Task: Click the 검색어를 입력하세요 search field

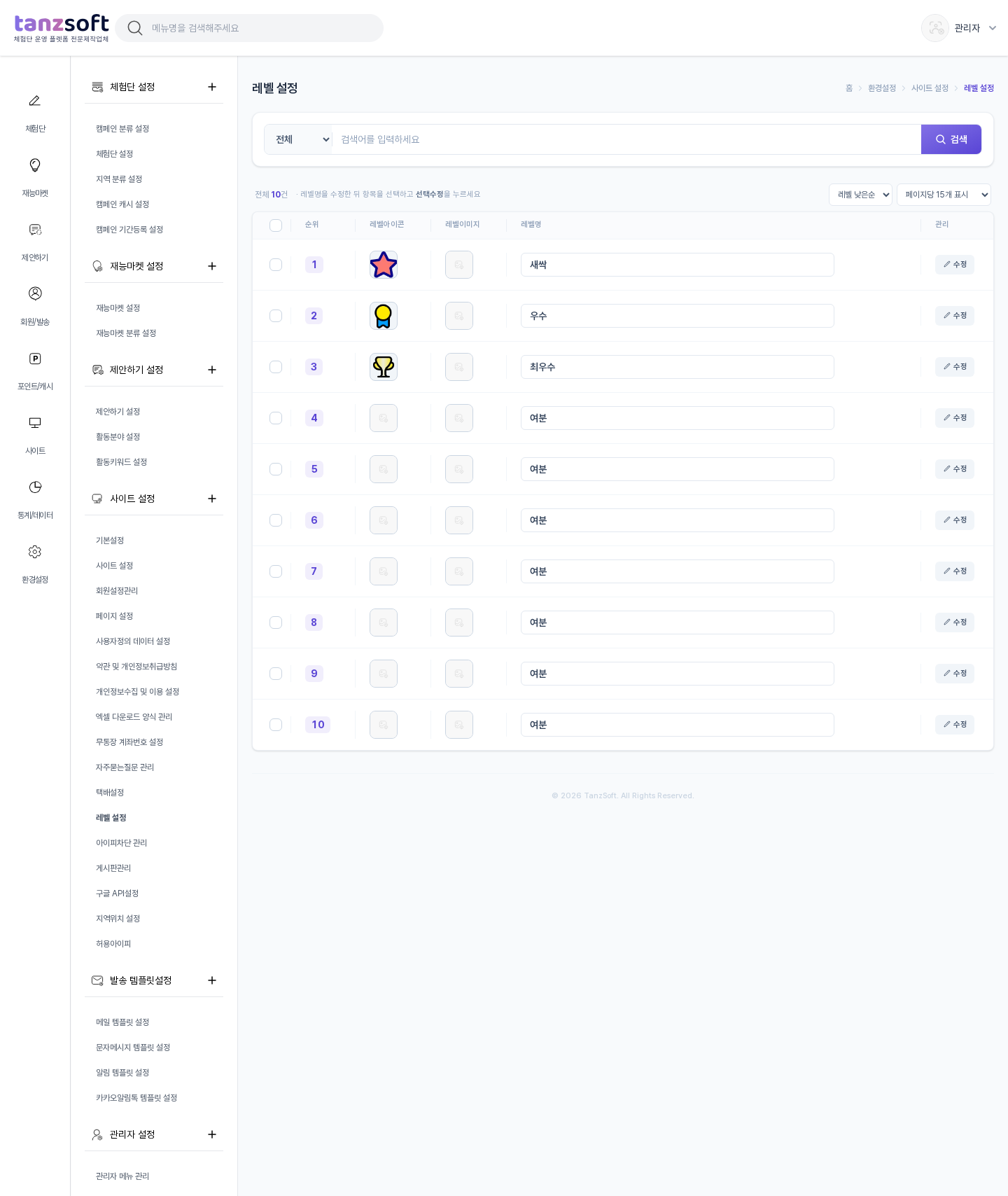Action: click(626, 139)
